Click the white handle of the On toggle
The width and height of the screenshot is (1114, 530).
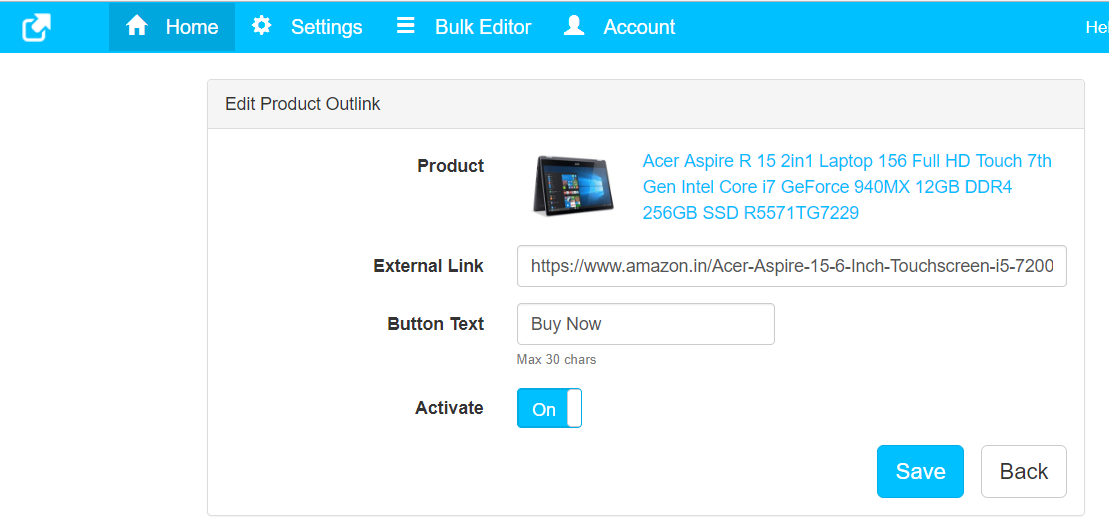tap(574, 409)
